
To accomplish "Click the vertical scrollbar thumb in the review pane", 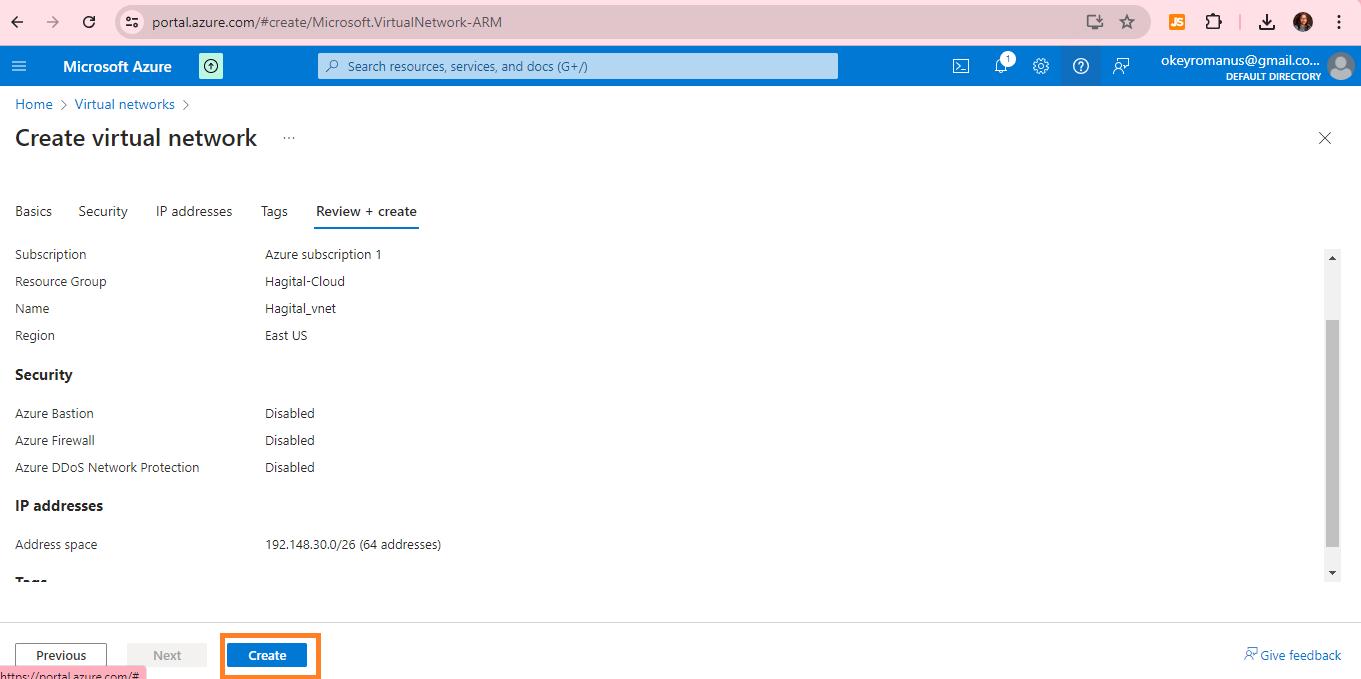I will pyautogui.click(x=1332, y=433).
